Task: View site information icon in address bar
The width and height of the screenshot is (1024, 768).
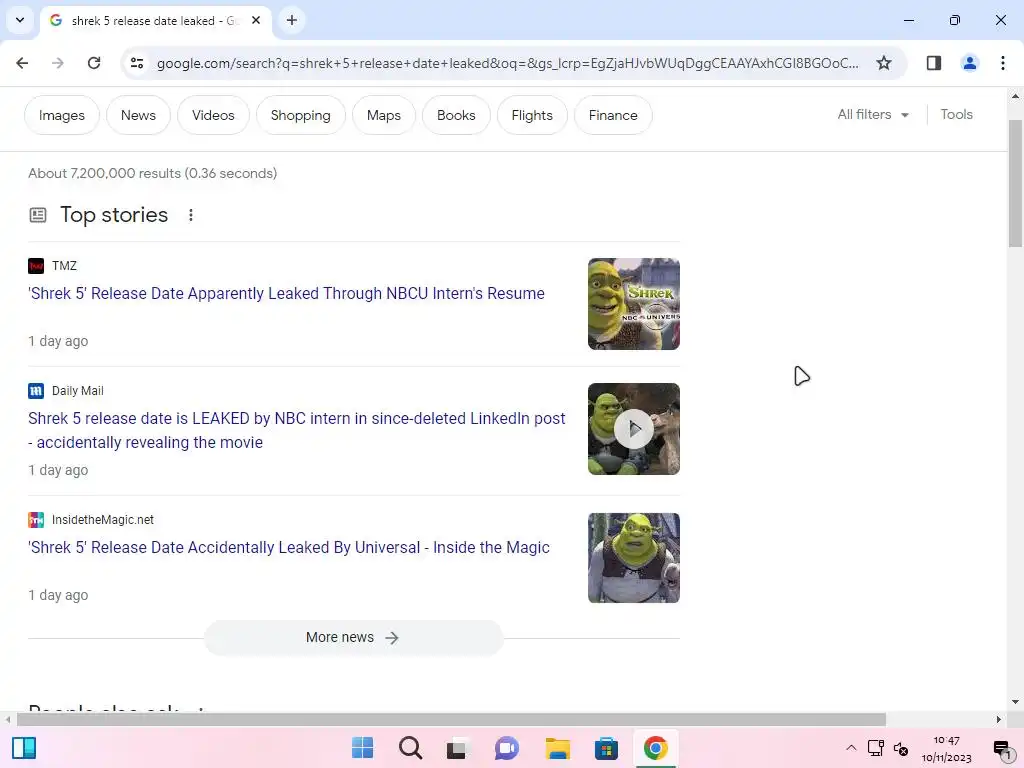Action: [x=137, y=63]
